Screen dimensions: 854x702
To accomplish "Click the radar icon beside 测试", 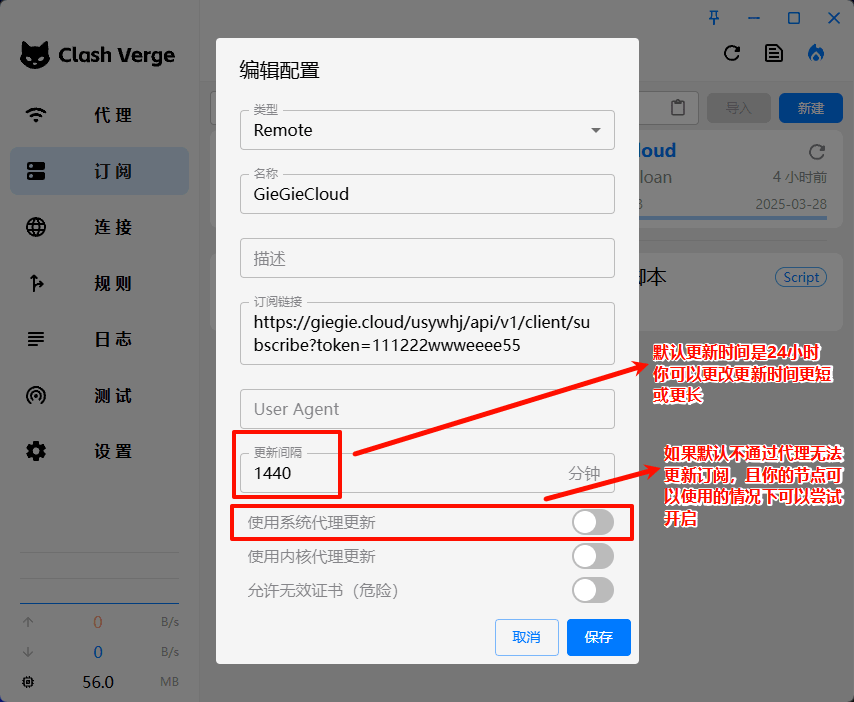I will pos(36,395).
